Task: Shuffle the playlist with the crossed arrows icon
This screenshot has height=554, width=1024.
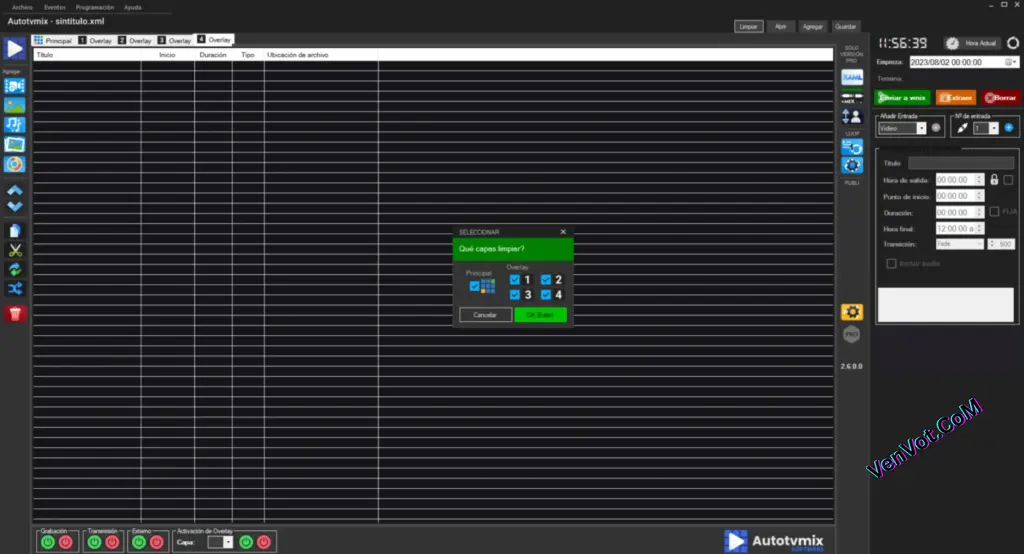Action: point(15,289)
